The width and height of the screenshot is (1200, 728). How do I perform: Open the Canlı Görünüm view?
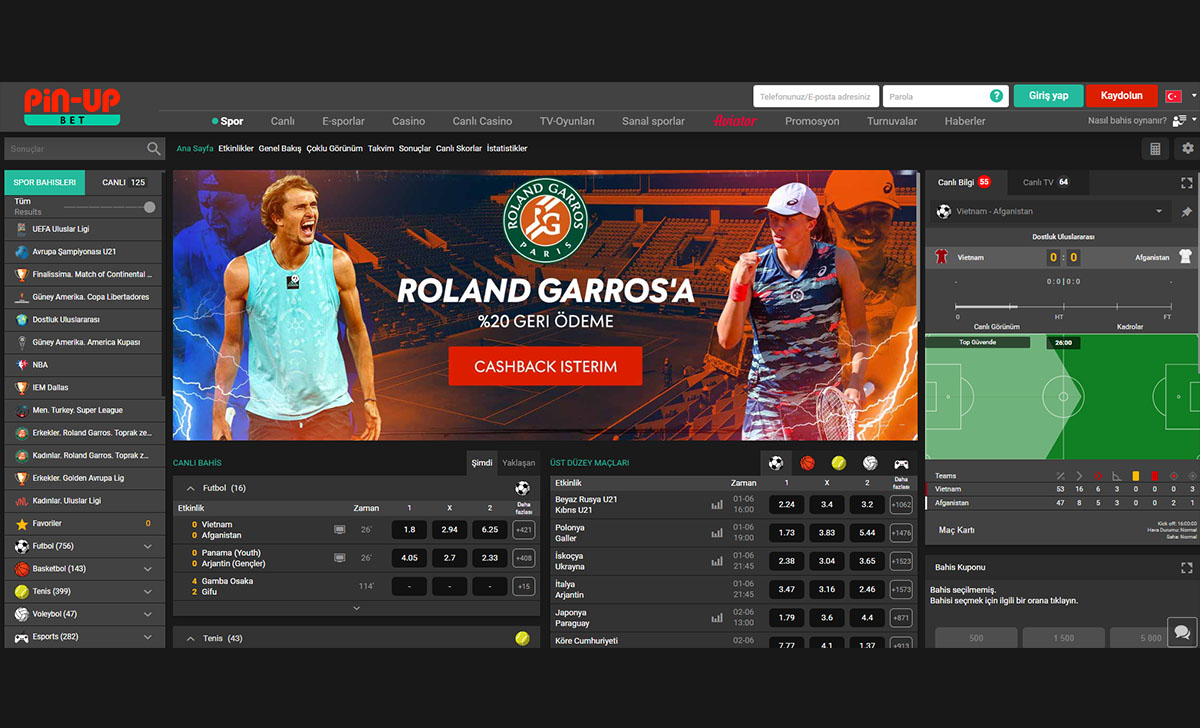[996, 327]
